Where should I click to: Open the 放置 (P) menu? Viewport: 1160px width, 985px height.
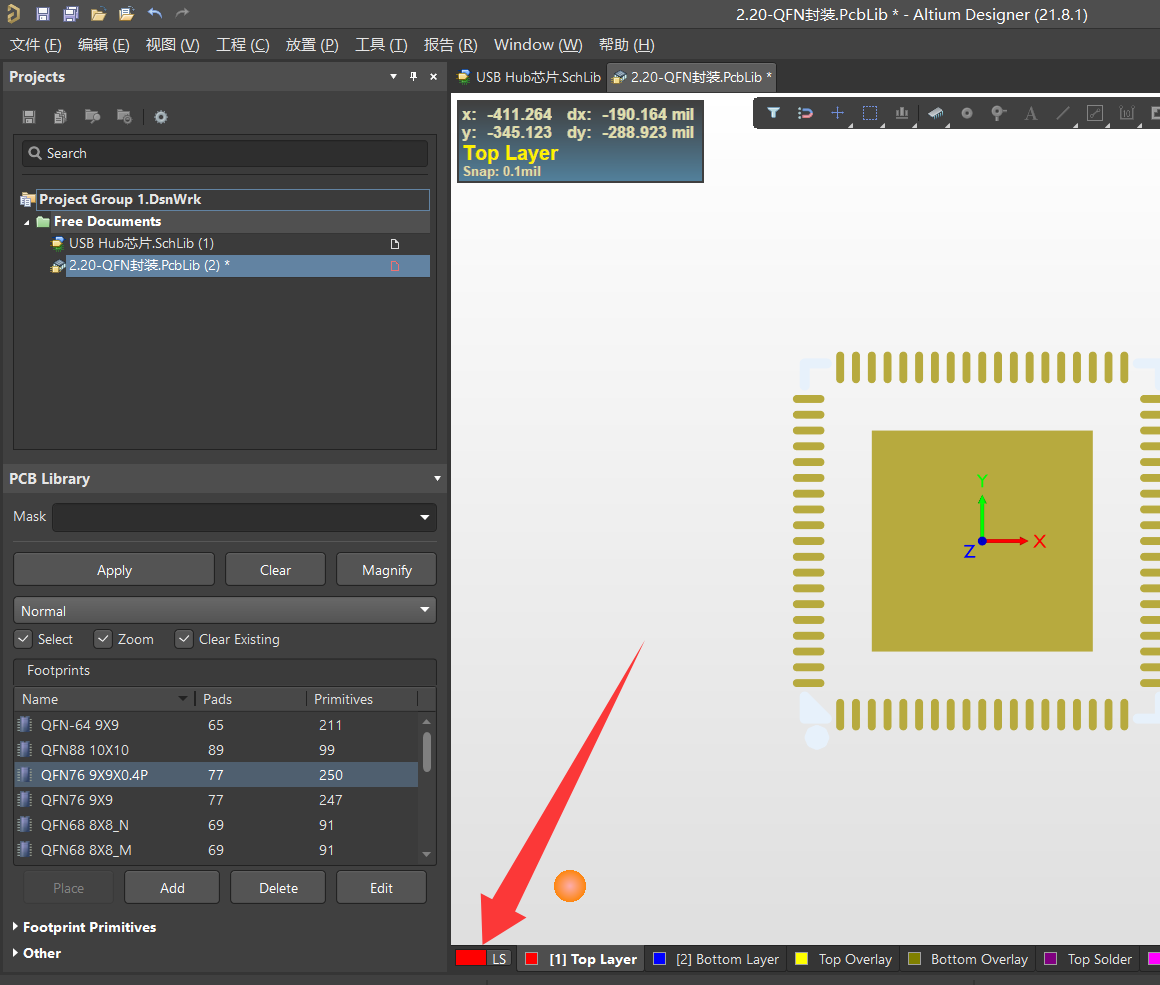pos(312,45)
